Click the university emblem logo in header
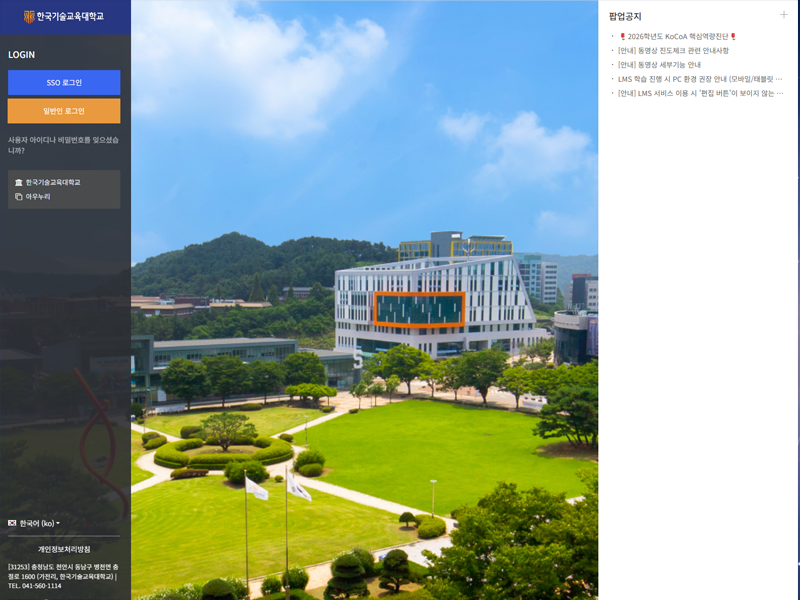This screenshot has width=800, height=600. point(29,17)
